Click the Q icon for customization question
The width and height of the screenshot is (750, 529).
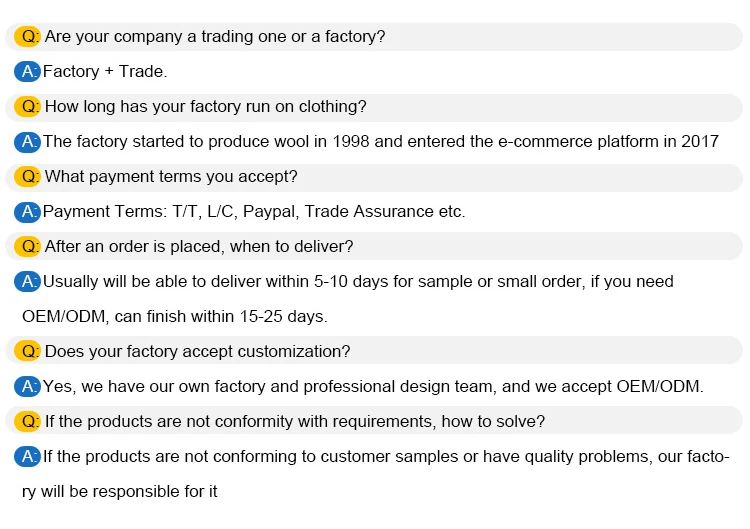[x=27, y=352]
